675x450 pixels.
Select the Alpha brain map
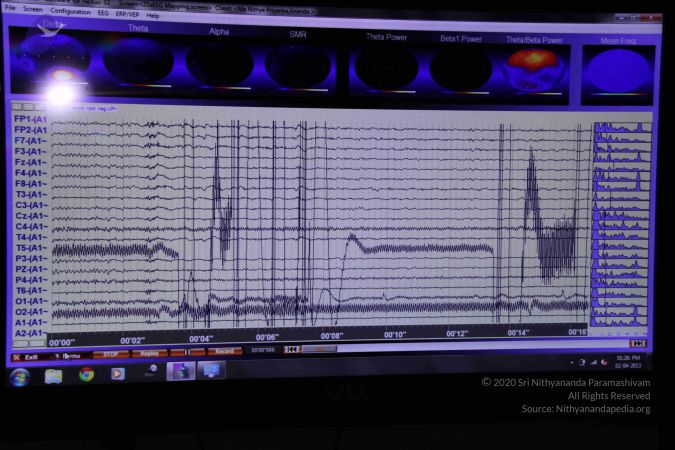219,63
